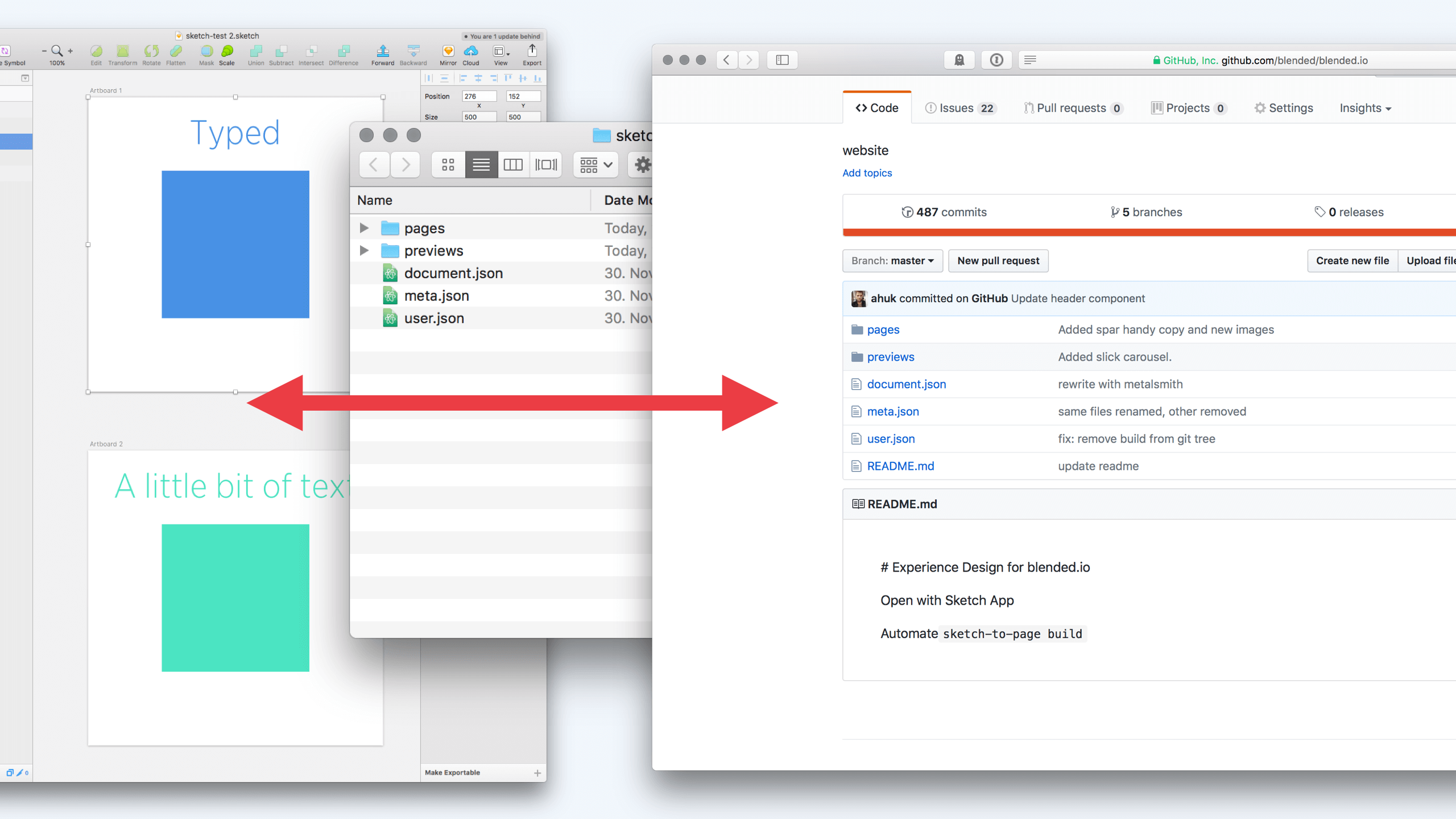Toggle the browser sidebar in Safari
This screenshot has height=819, width=1456.
tap(782, 60)
